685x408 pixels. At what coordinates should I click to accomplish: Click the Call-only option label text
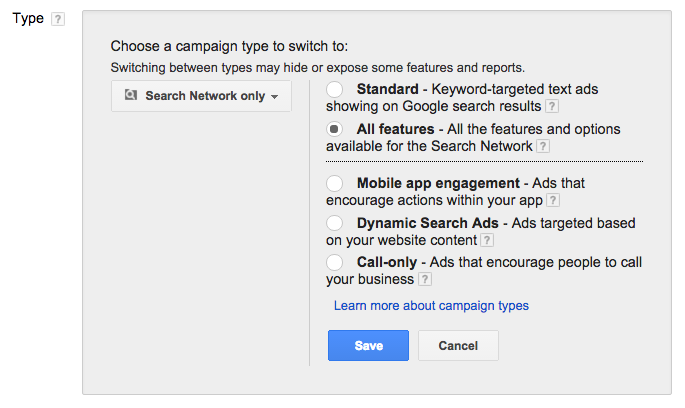387,262
